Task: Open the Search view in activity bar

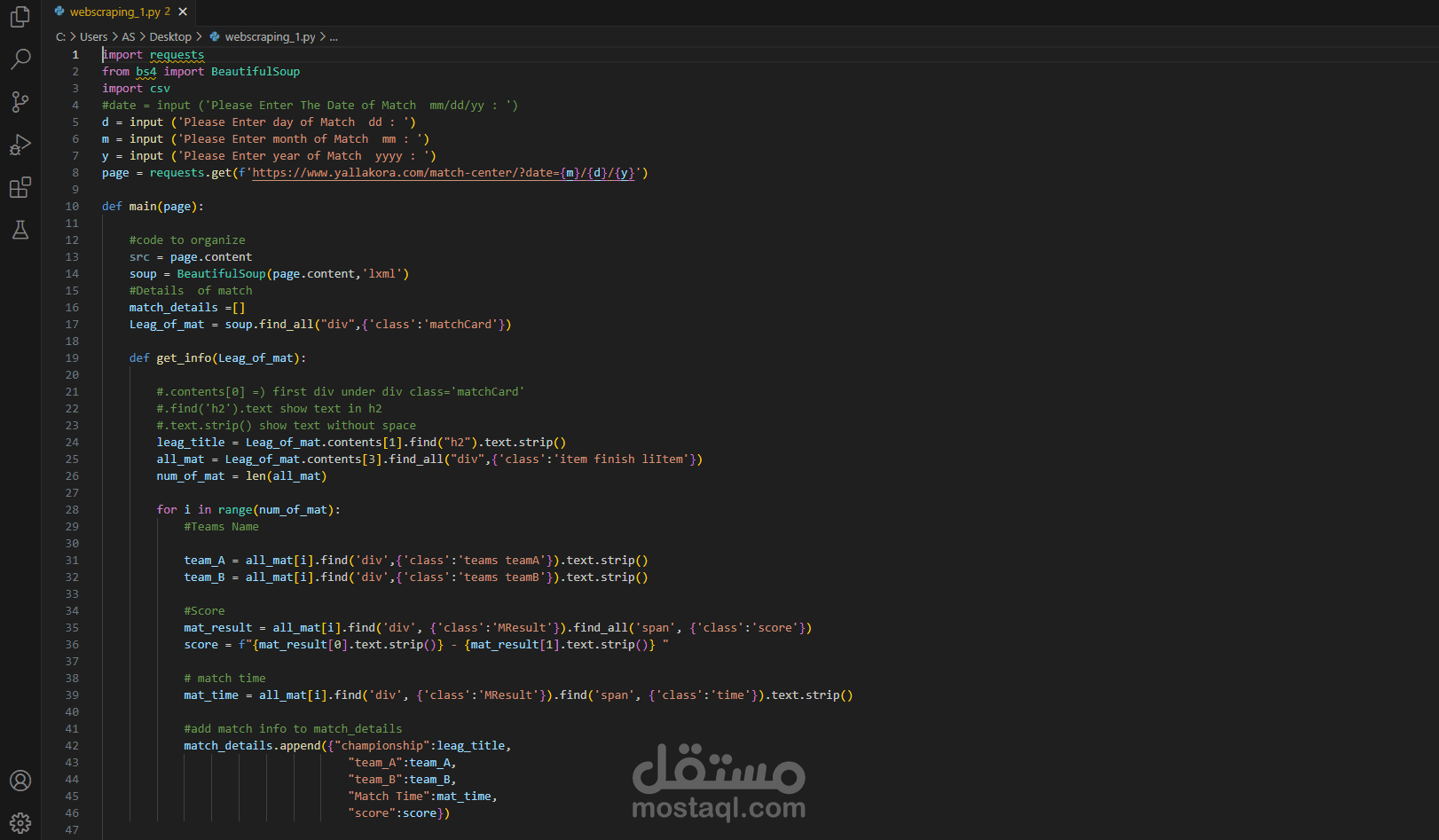Action: 20,59
